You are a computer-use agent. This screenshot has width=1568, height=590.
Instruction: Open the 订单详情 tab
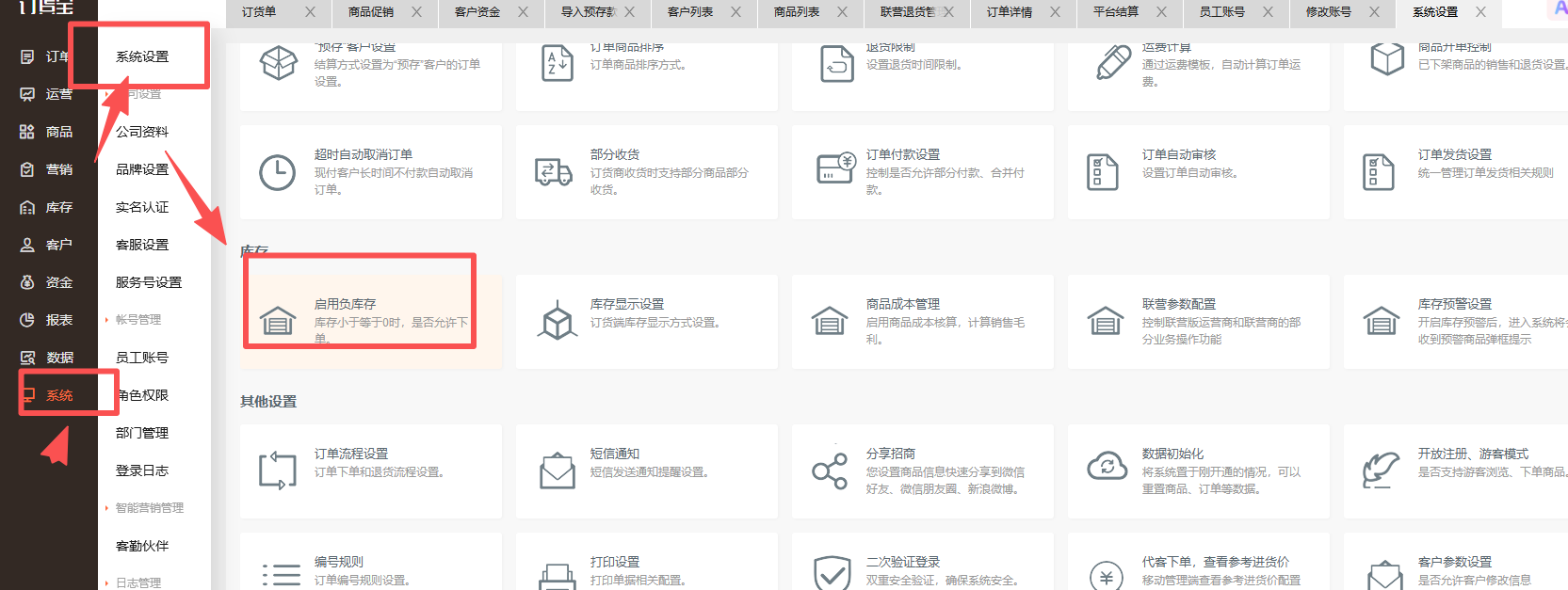pos(1010,12)
